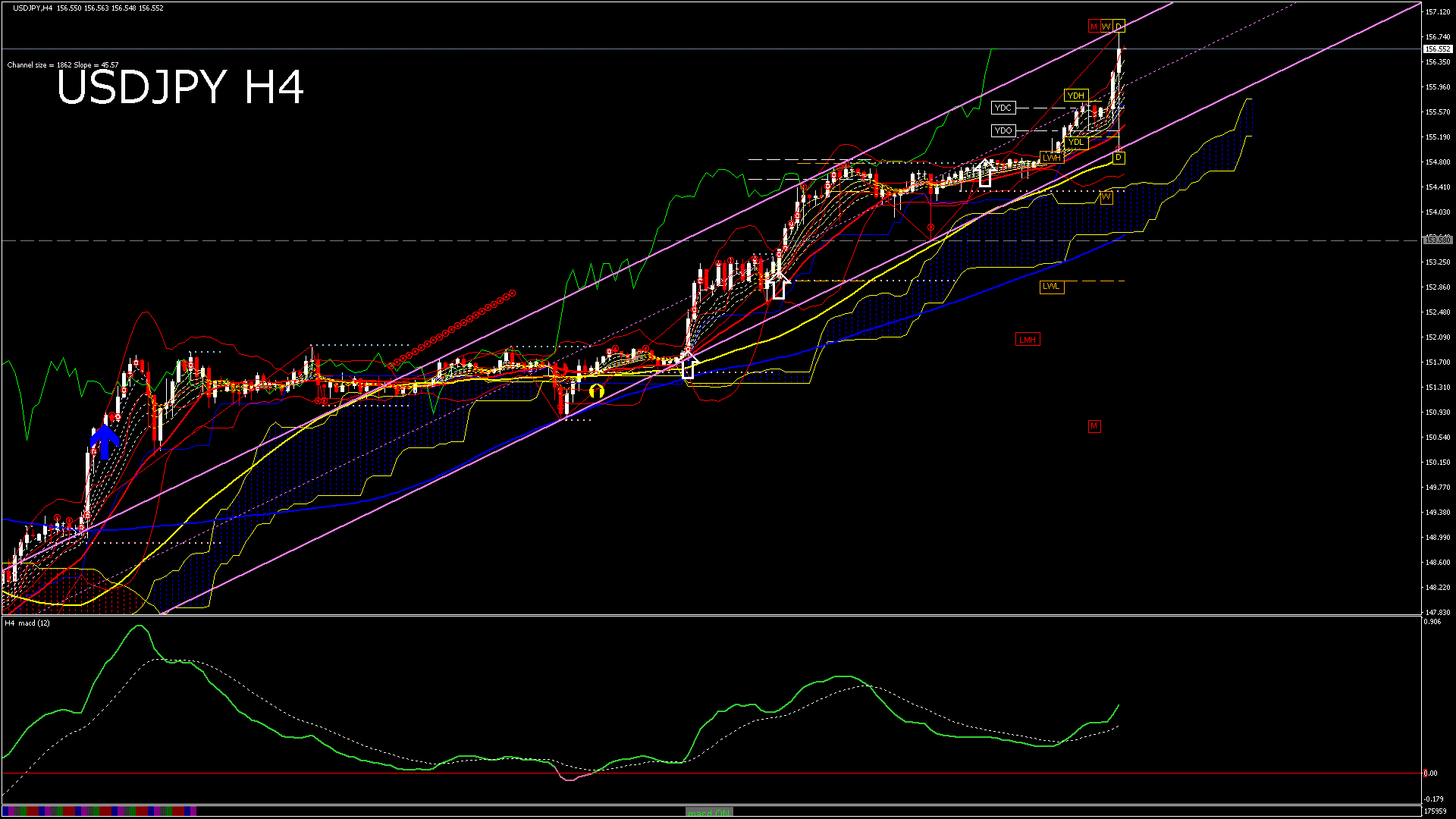The width and height of the screenshot is (1456, 819).
Task: Click the red LMH level marker
Action: click(x=1028, y=340)
